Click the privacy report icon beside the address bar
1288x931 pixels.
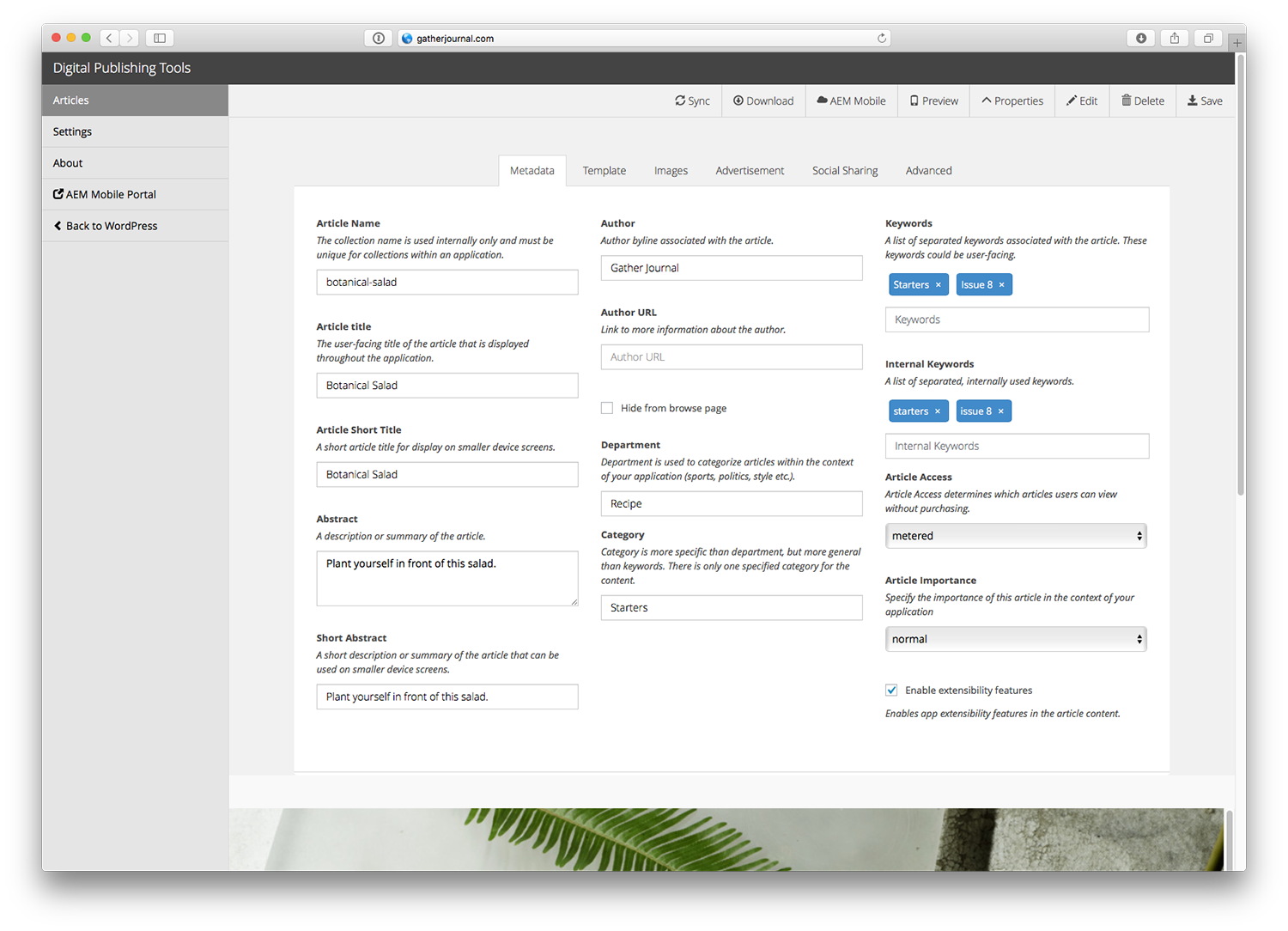point(378,38)
